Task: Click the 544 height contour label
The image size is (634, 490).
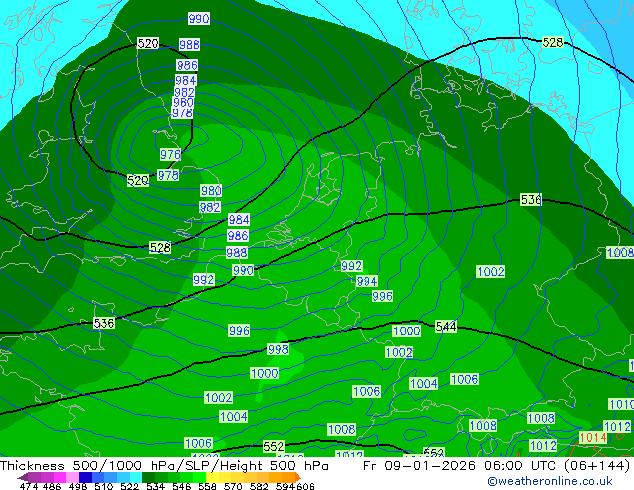Action: tap(446, 326)
